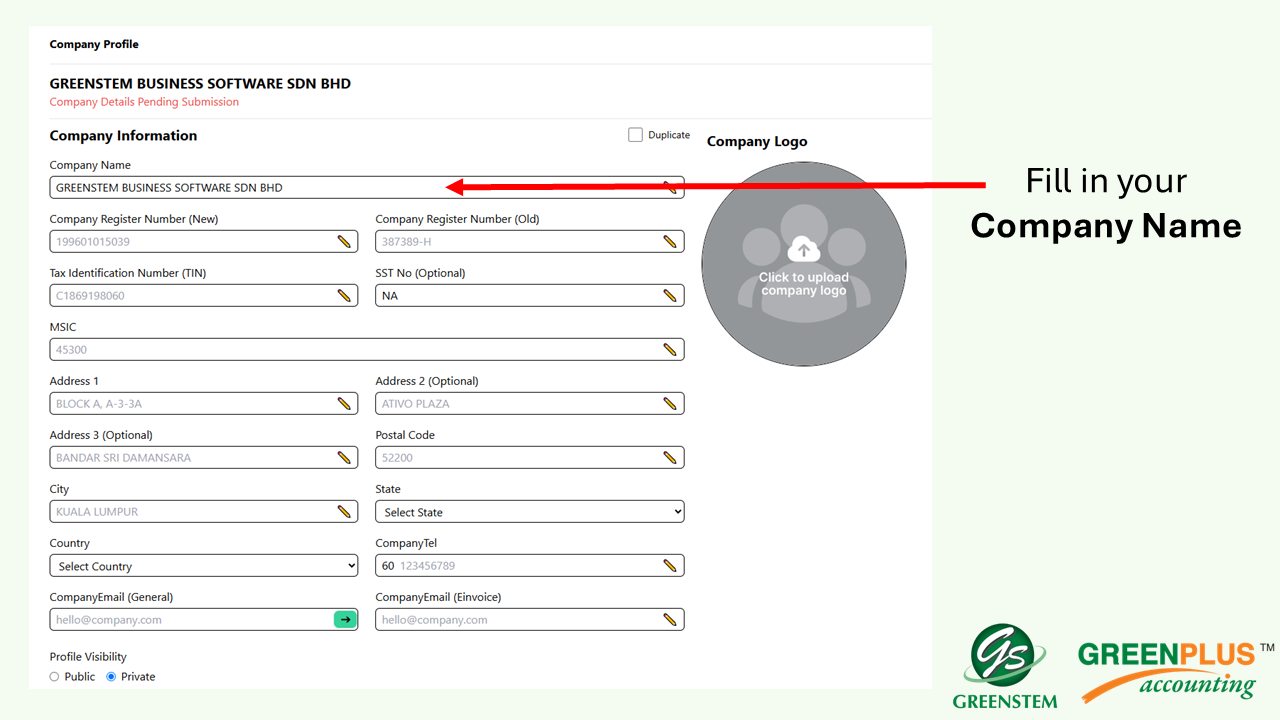
Task: Click pencil icon in Company Register Number (New) field
Action: pyautogui.click(x=344, y=241)
